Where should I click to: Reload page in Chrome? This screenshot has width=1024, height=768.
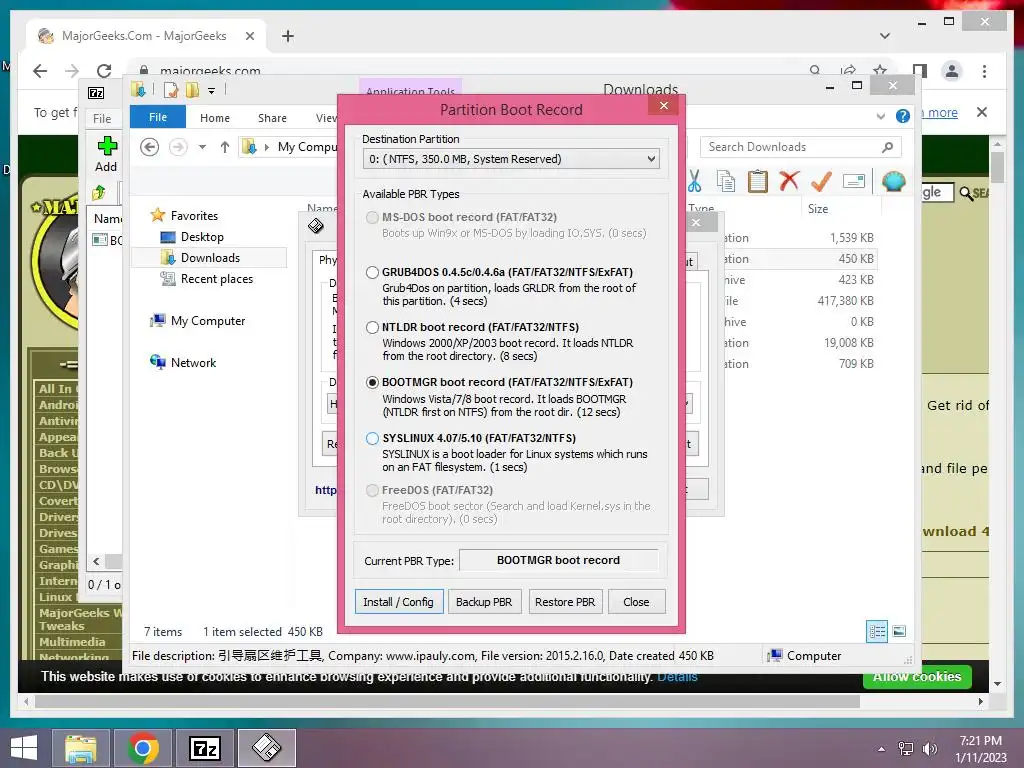coord(104,71)
